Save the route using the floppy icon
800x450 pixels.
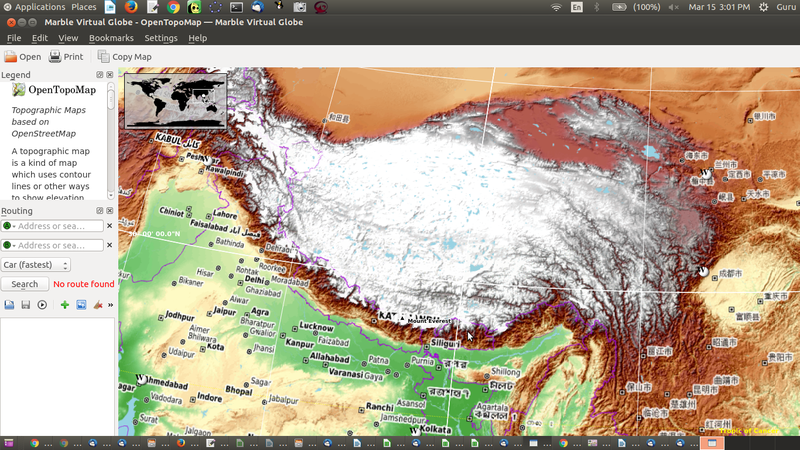26,305
